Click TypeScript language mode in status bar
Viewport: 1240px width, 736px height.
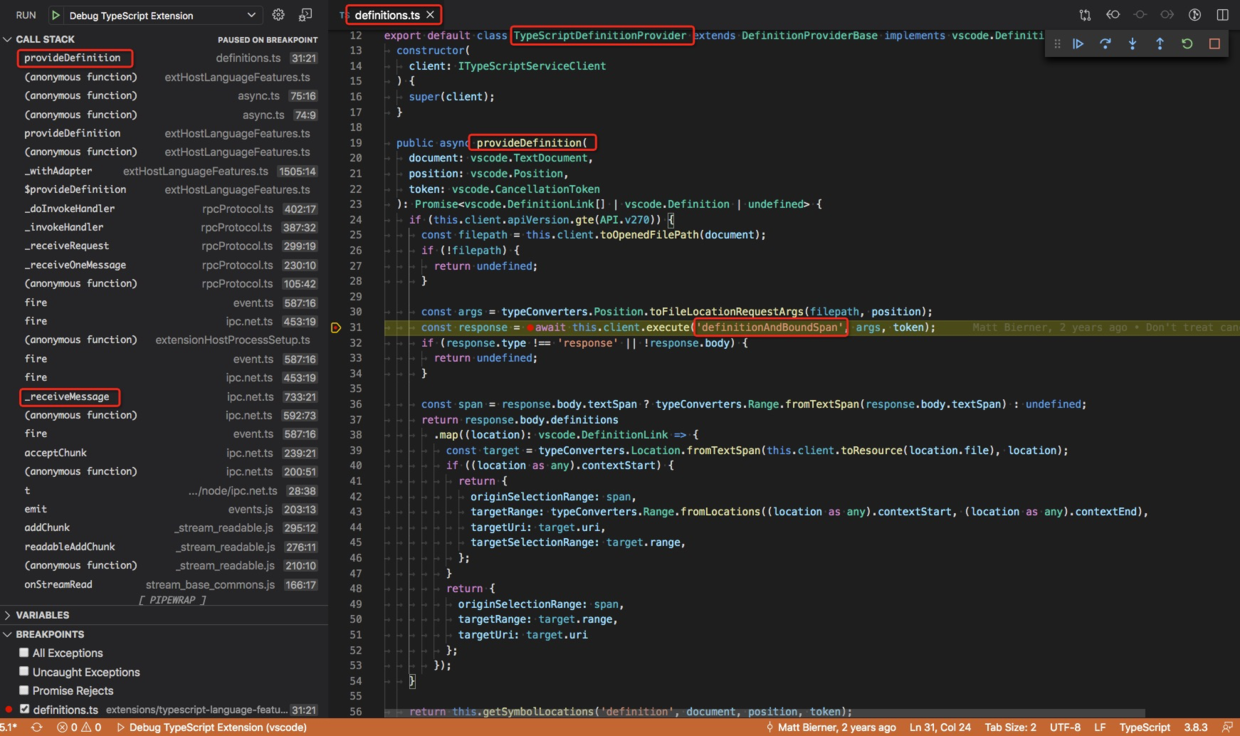click(1144, 727)
